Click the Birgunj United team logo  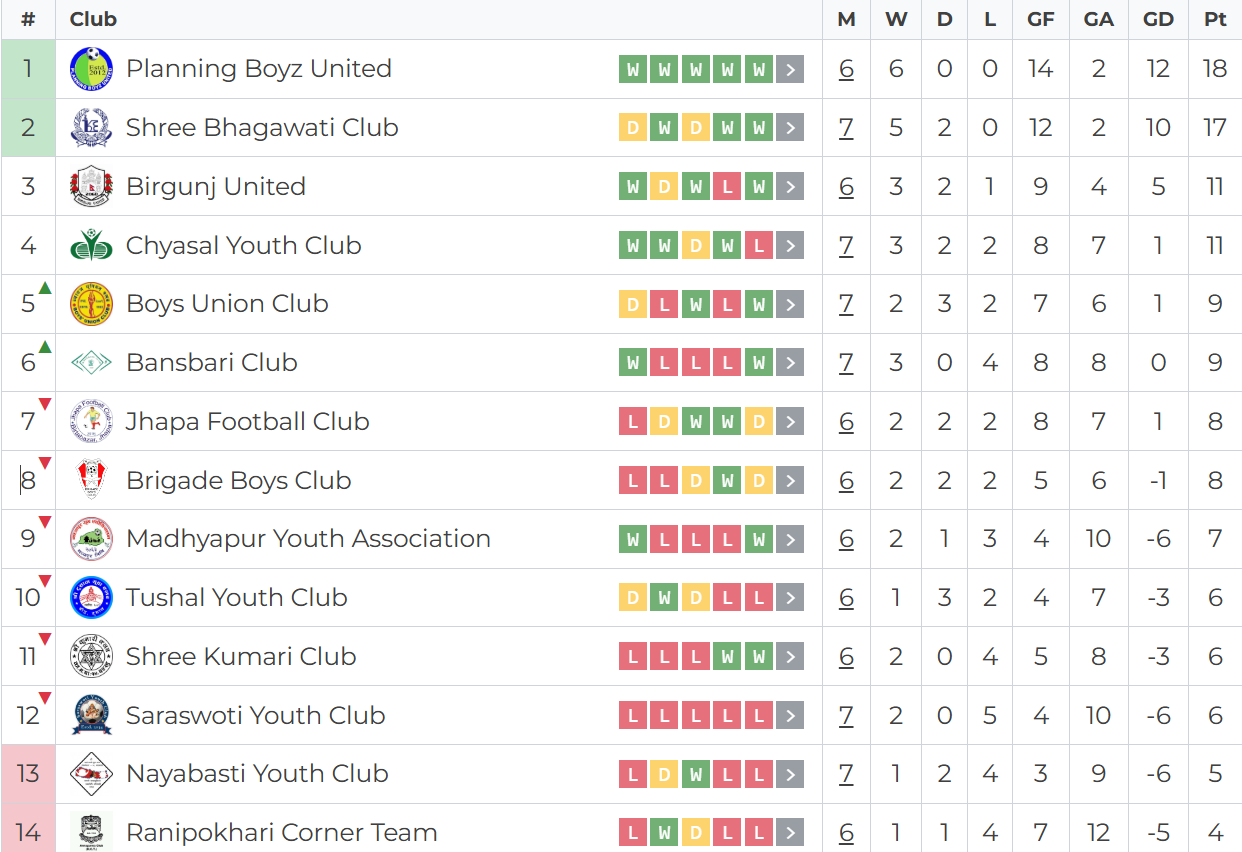[91, 187]
